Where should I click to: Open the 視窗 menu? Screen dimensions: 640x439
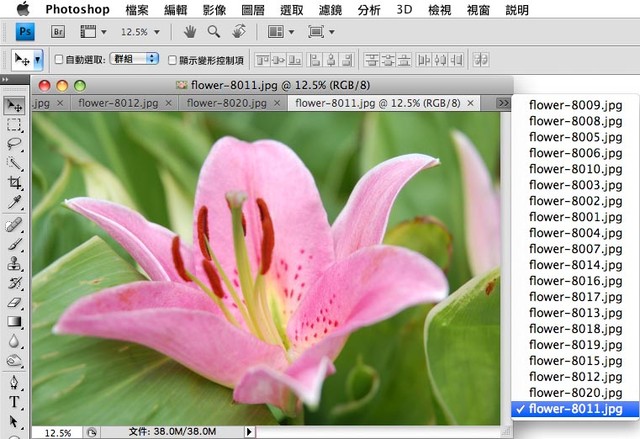(478, 9)
